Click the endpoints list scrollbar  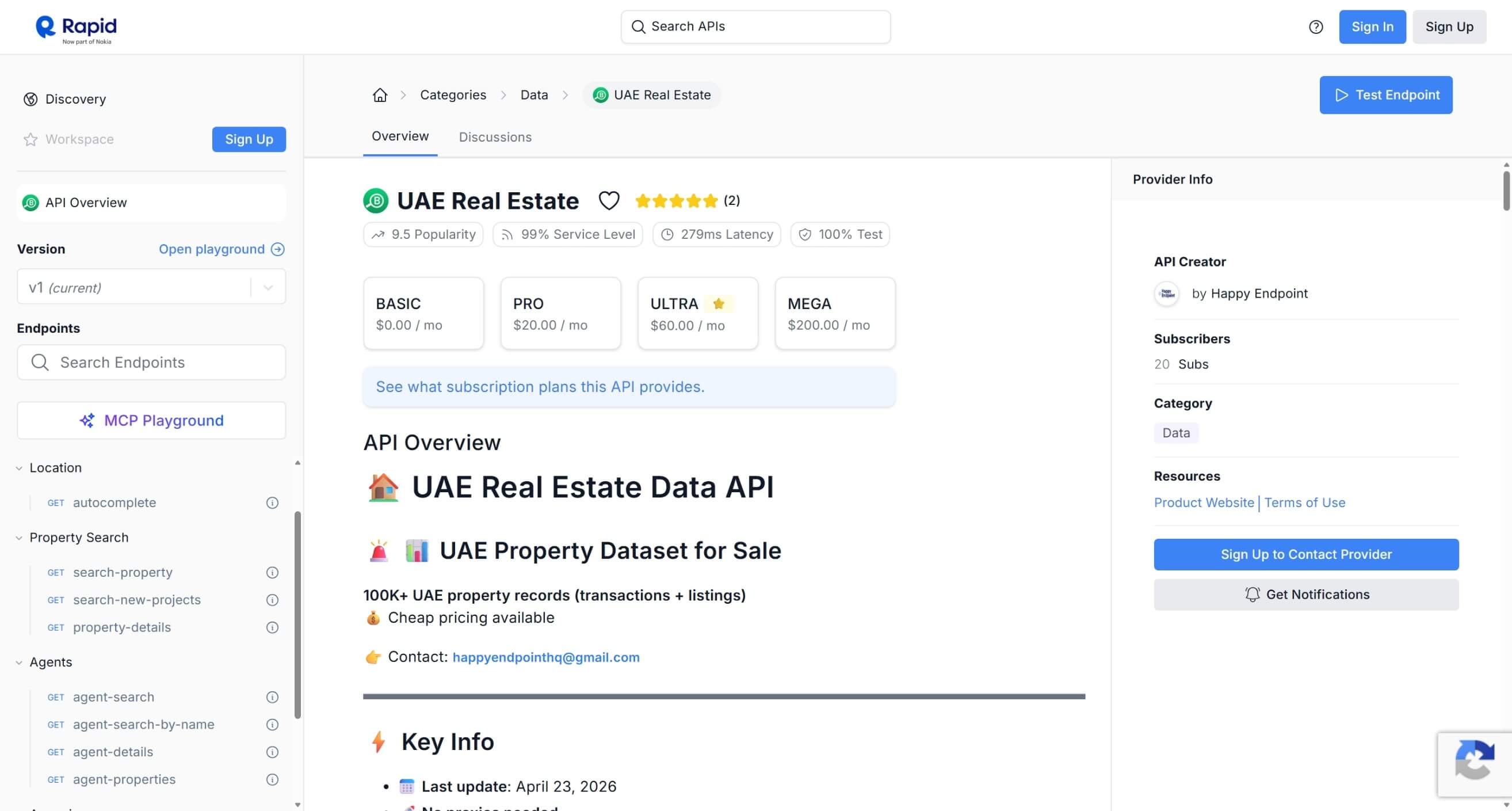tap(297, 615)
